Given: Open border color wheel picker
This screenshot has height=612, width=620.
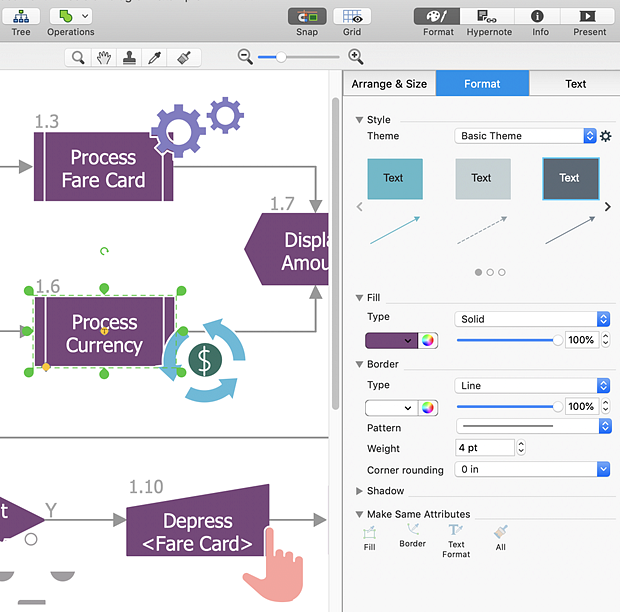Looking at the screenshot, I should 427,408.
